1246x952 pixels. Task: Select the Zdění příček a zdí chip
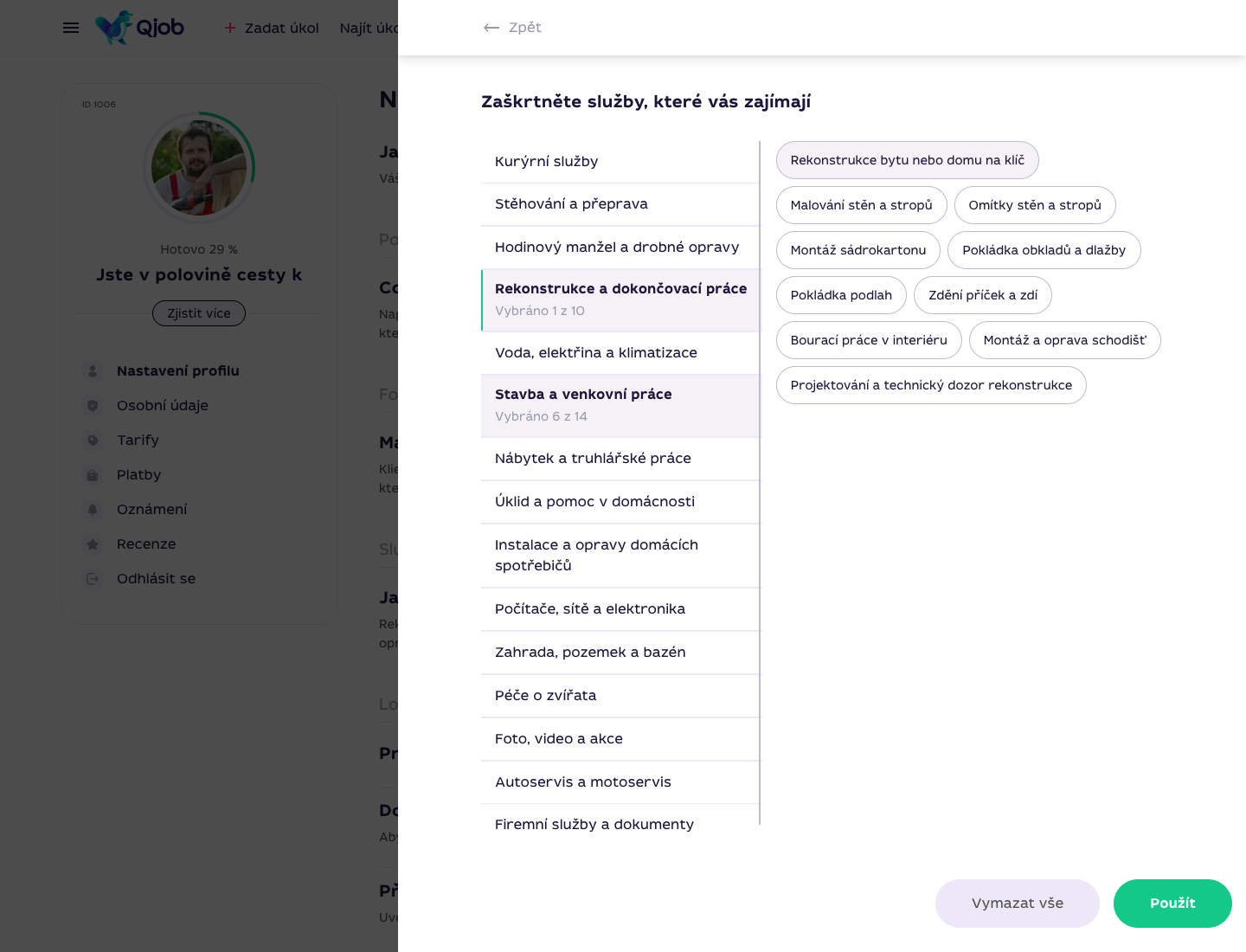(x=983, y=295)
